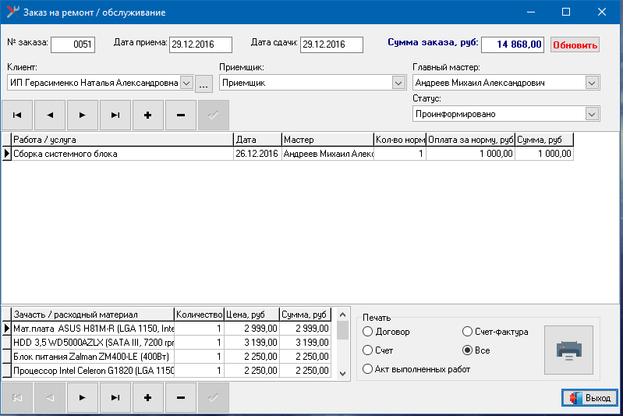Jump to last record in works navigator

tap(115, 115)
